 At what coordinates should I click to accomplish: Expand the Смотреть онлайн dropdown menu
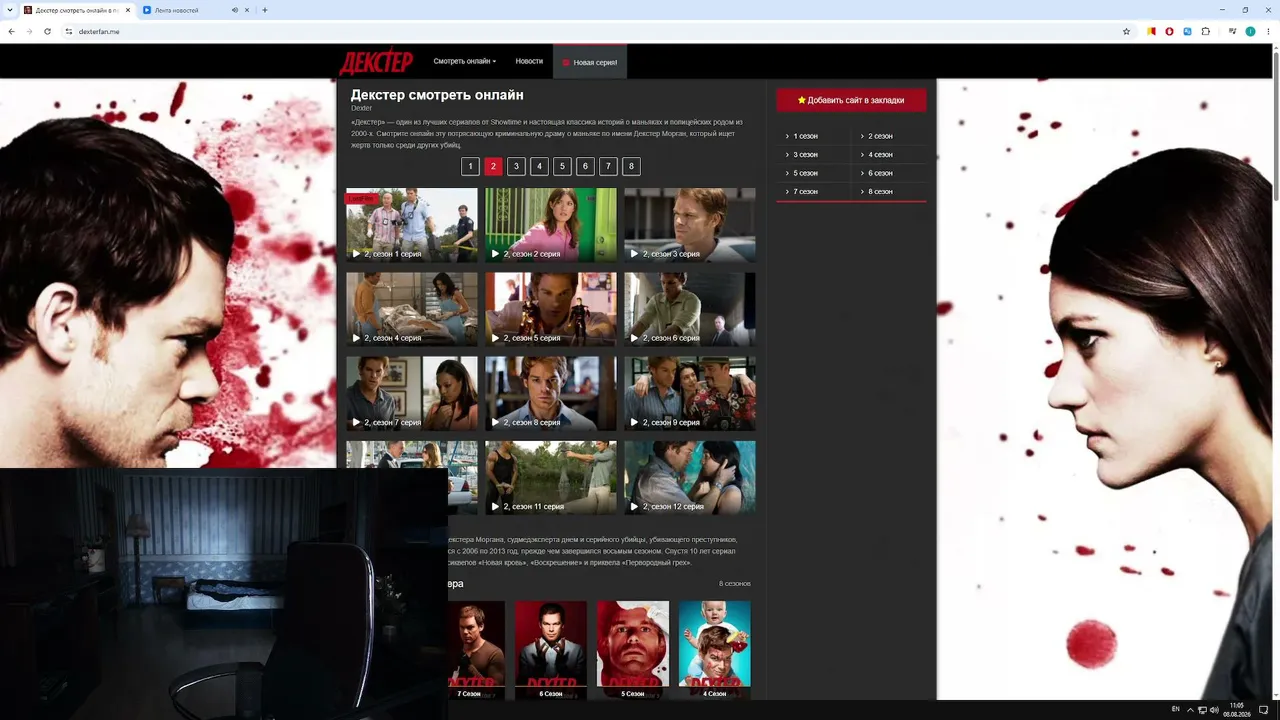point(464,62)
